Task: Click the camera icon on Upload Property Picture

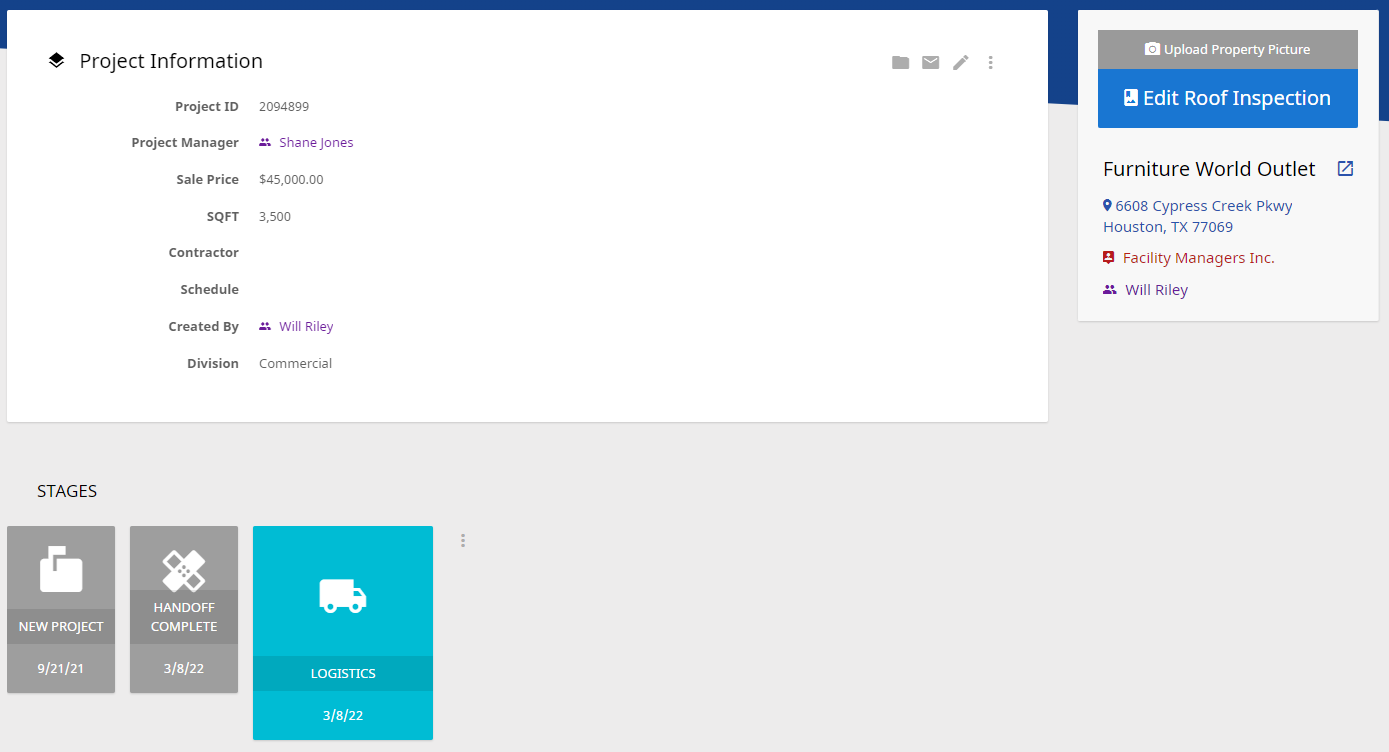Action: 1152,49
